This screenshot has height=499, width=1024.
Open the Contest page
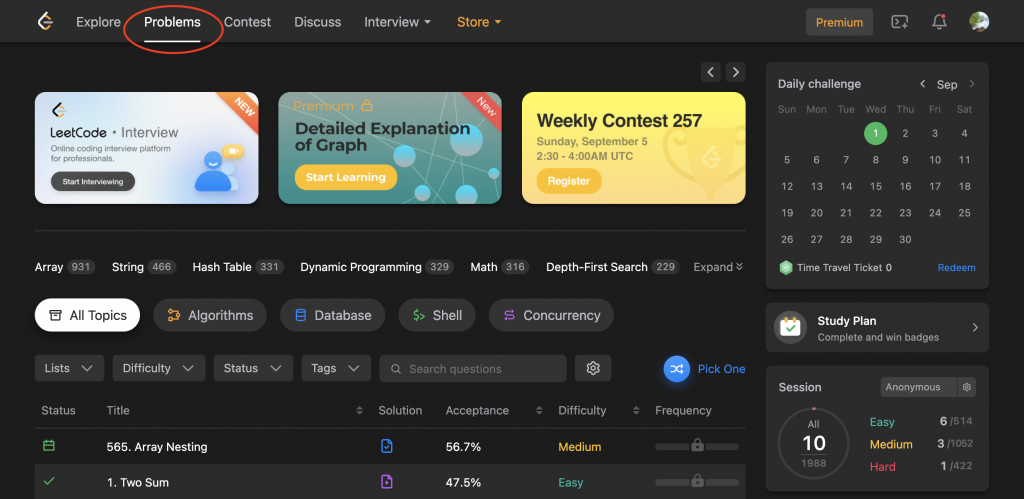248,22
